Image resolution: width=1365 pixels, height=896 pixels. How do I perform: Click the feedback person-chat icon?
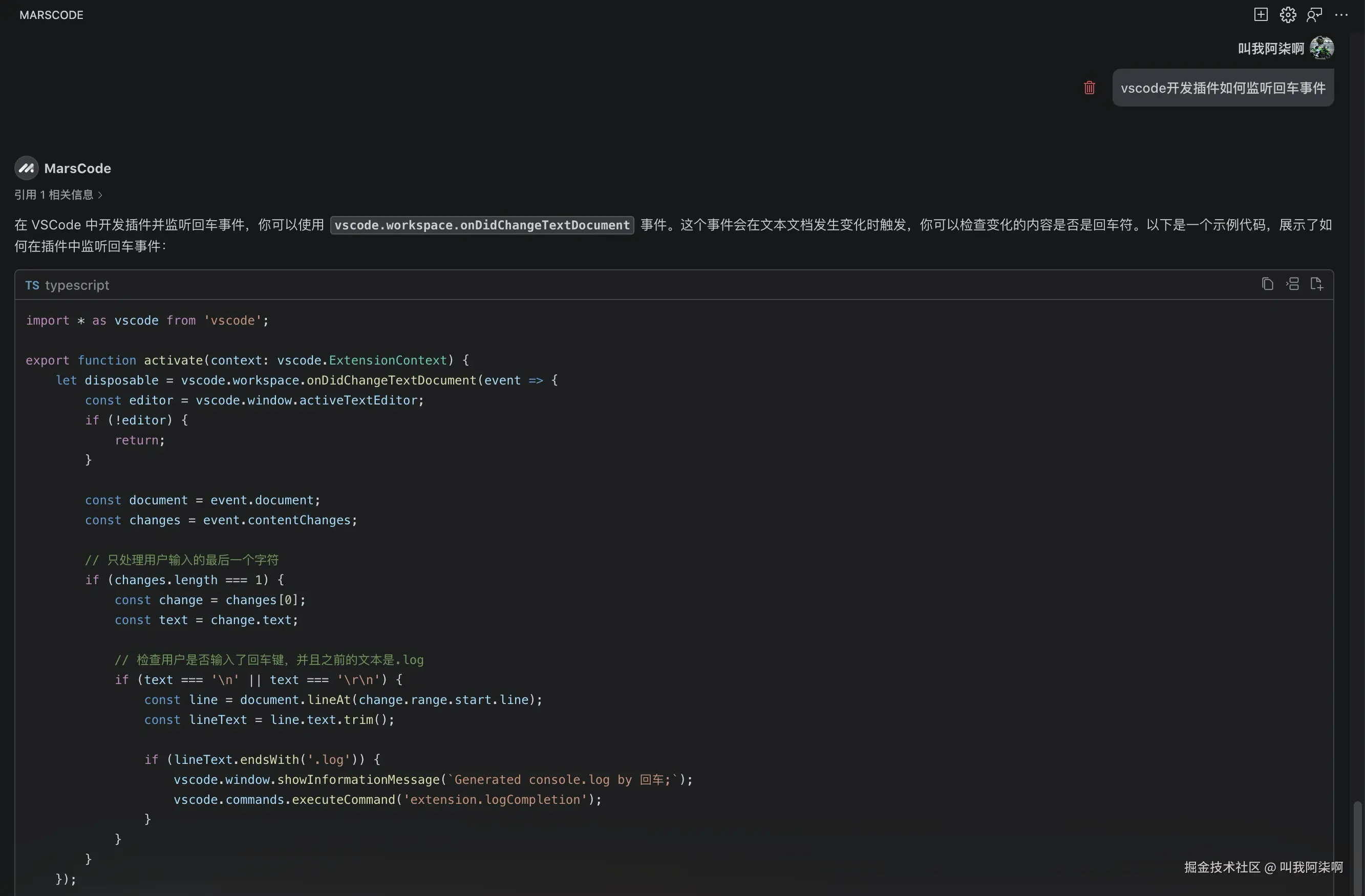(1314, 14)
